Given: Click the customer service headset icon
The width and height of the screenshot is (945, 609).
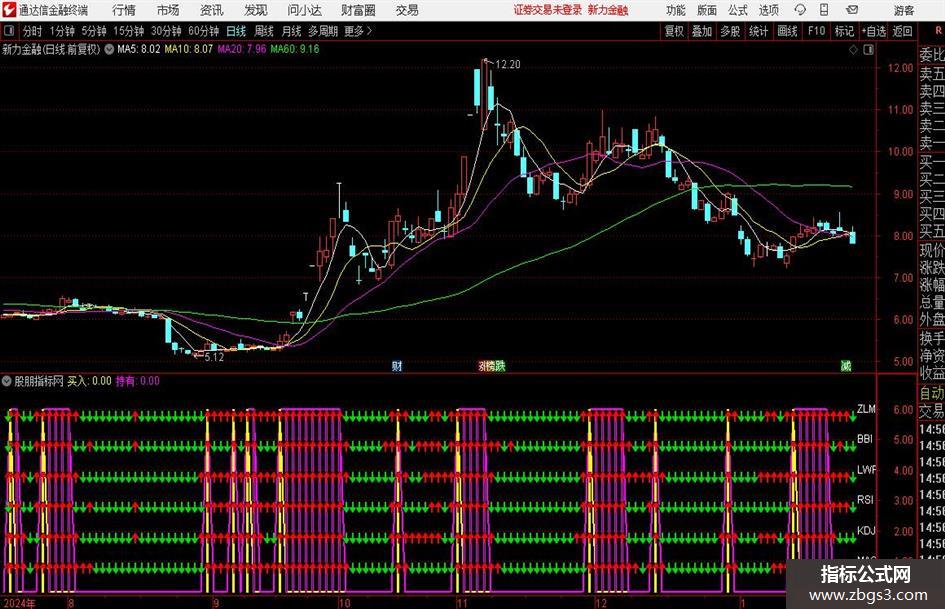Looking at the screenshot, I should pos(800,10).
